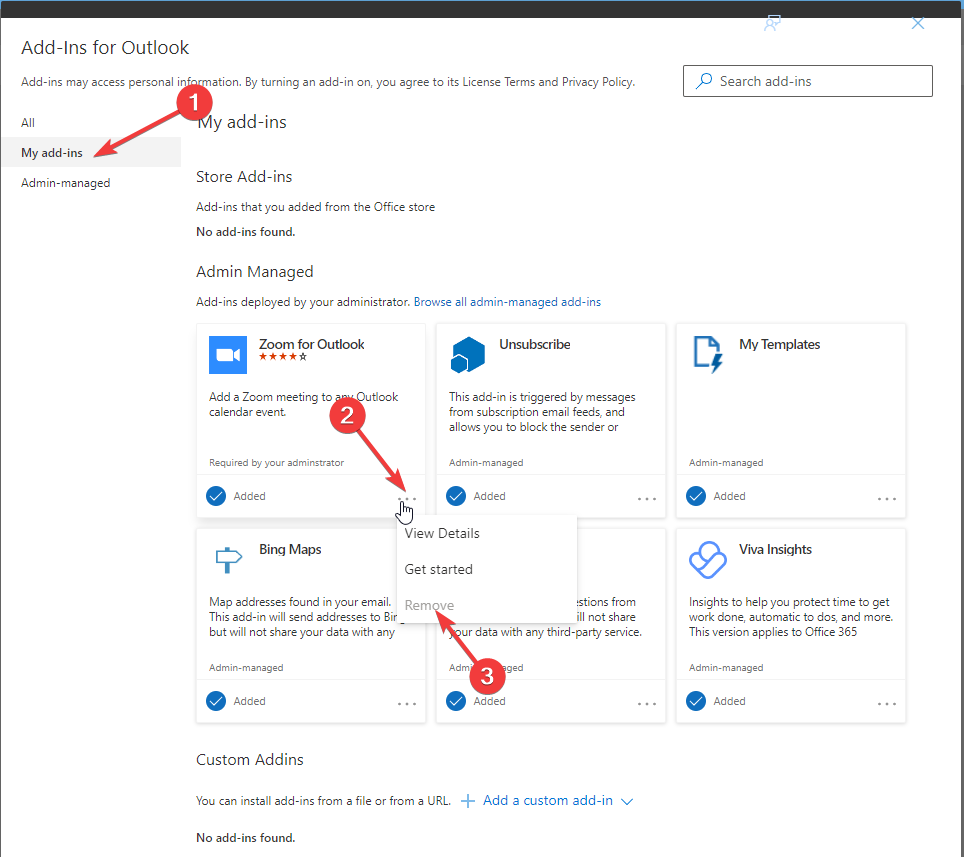
Task: Click 'You can install add-ins from a file' text
Action: click(x=323, y=800)
